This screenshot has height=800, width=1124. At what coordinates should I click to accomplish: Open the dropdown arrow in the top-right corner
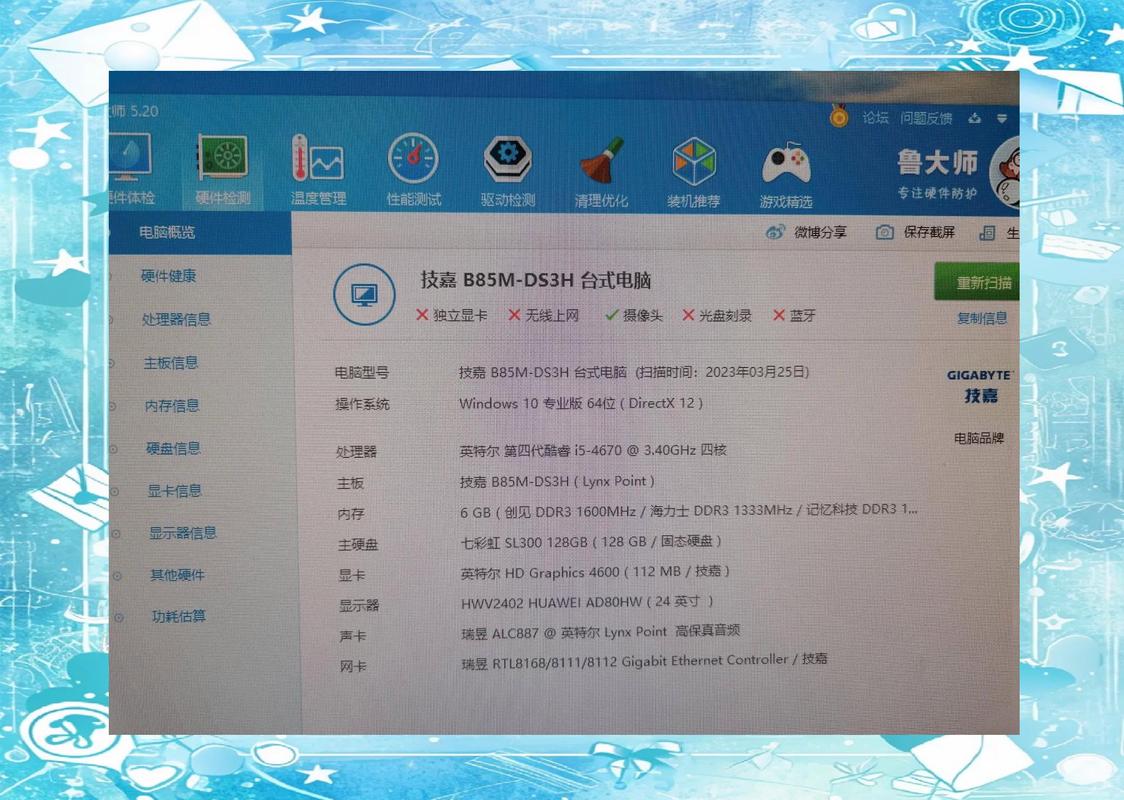click(x=1003, y=118)
